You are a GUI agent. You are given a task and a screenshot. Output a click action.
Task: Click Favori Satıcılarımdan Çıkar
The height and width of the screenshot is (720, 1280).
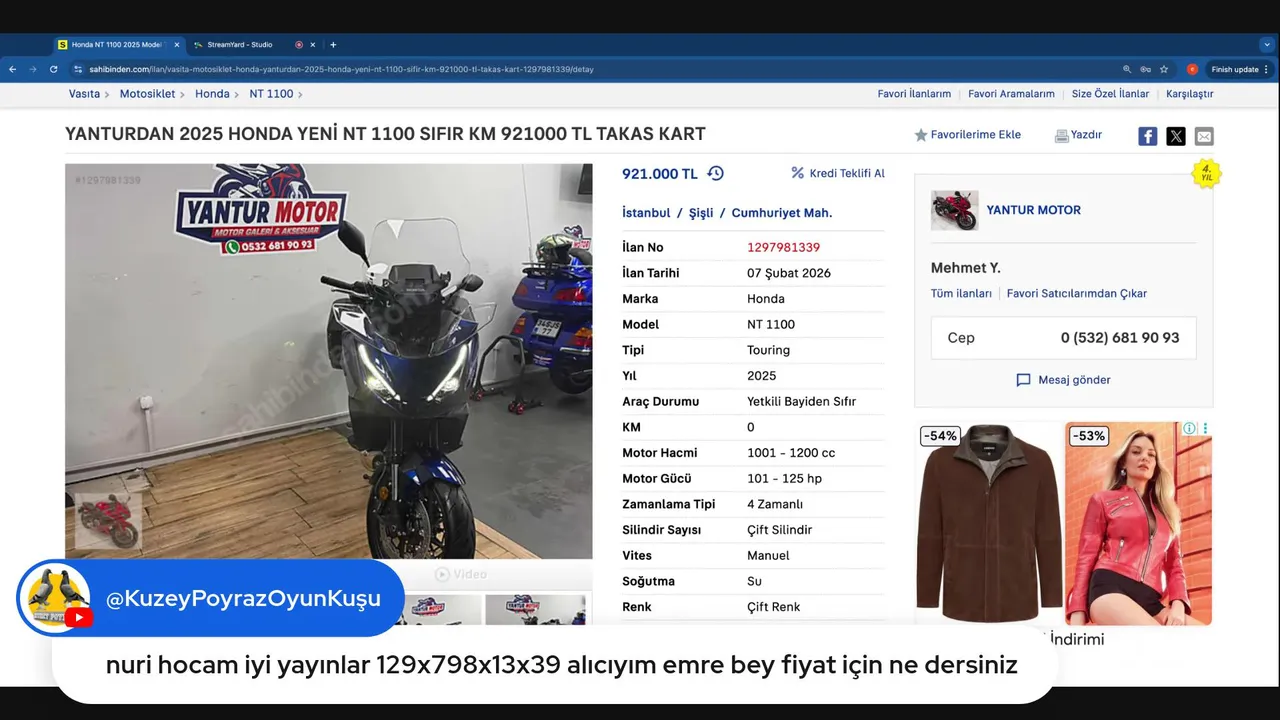(1077, 294)
